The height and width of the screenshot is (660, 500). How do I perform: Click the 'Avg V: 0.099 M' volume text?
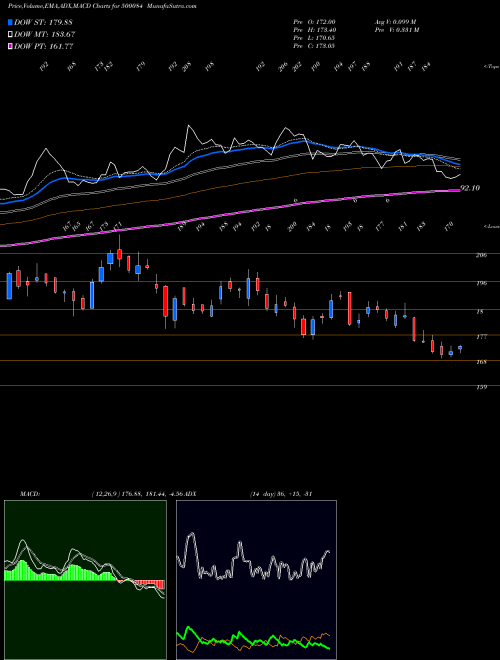(x=395, y=21)
